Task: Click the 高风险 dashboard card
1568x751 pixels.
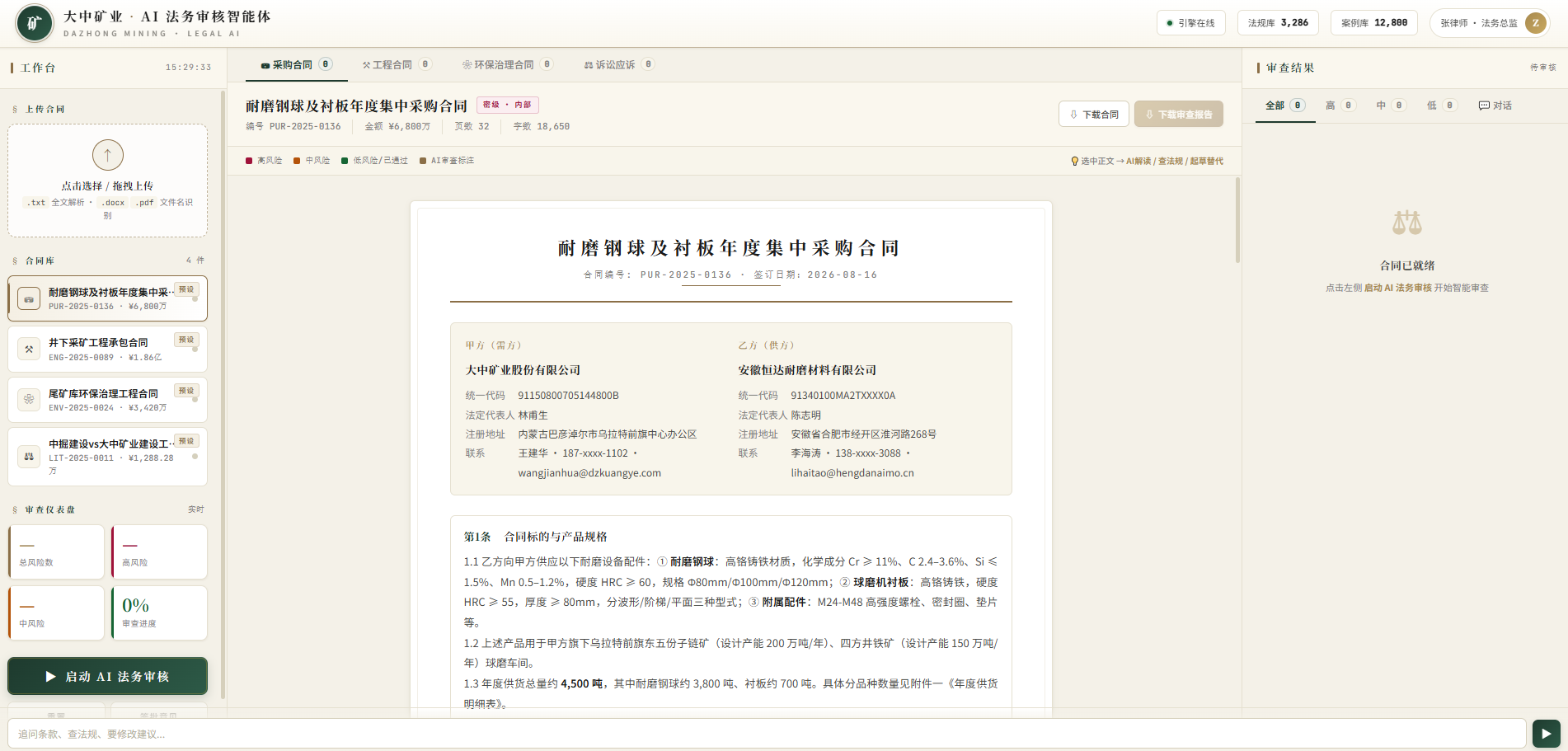Action: [159, 552]
